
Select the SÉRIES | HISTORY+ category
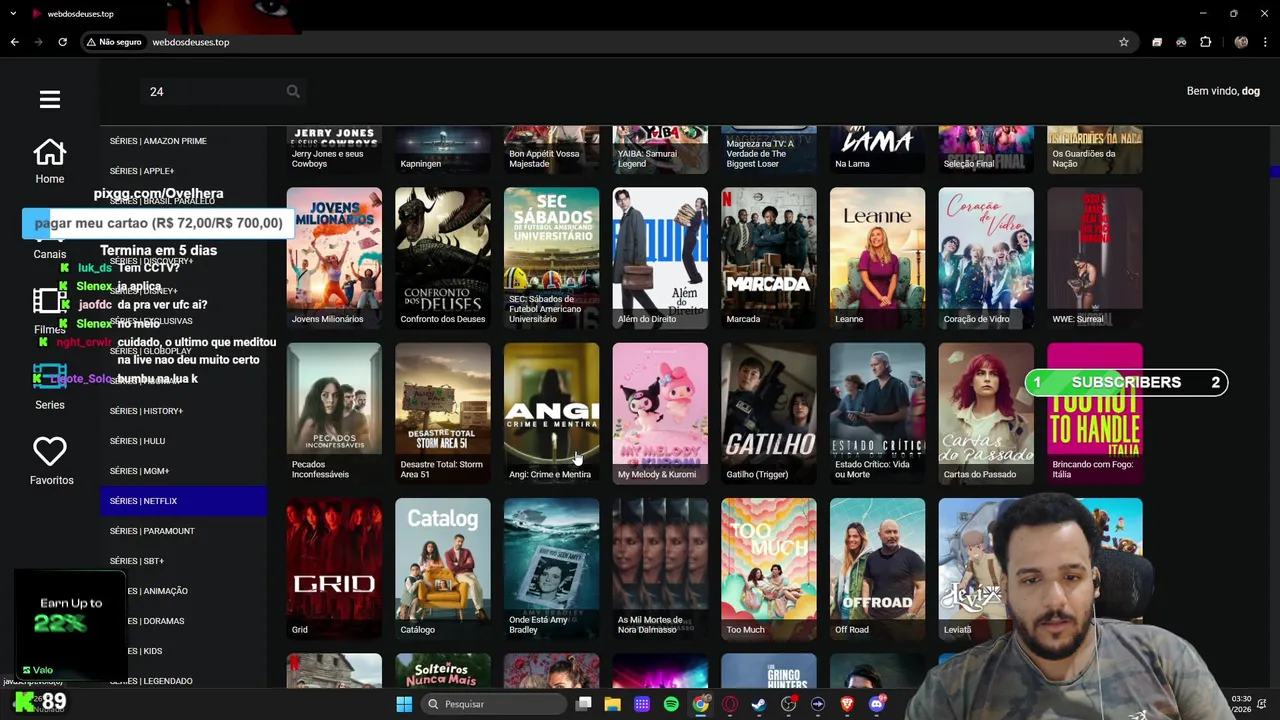[183, 411]
